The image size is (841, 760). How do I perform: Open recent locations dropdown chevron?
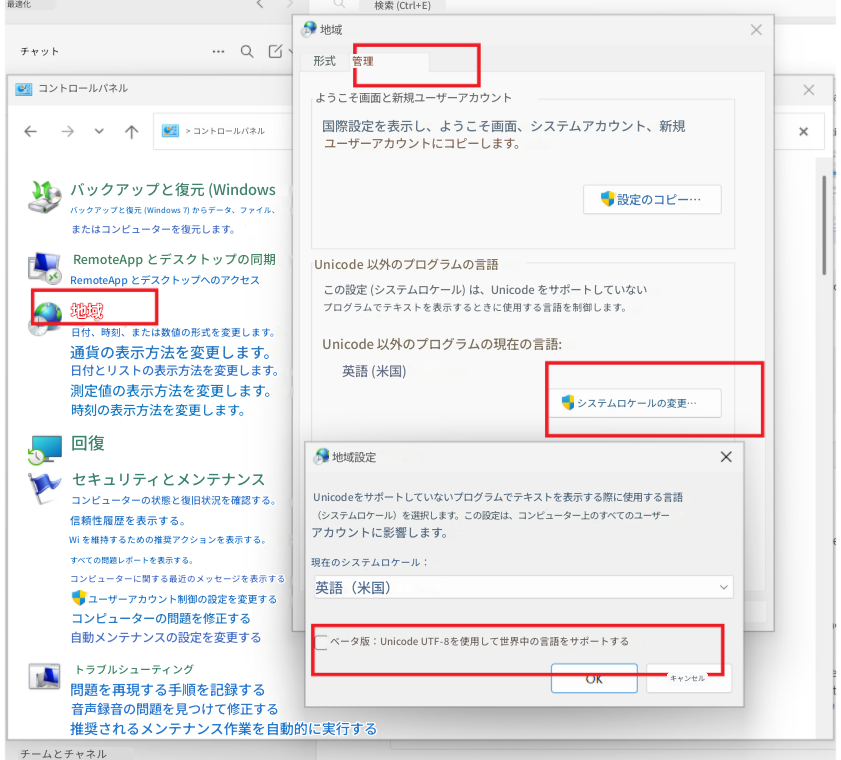pyautogui.click(x=99, y=131)
